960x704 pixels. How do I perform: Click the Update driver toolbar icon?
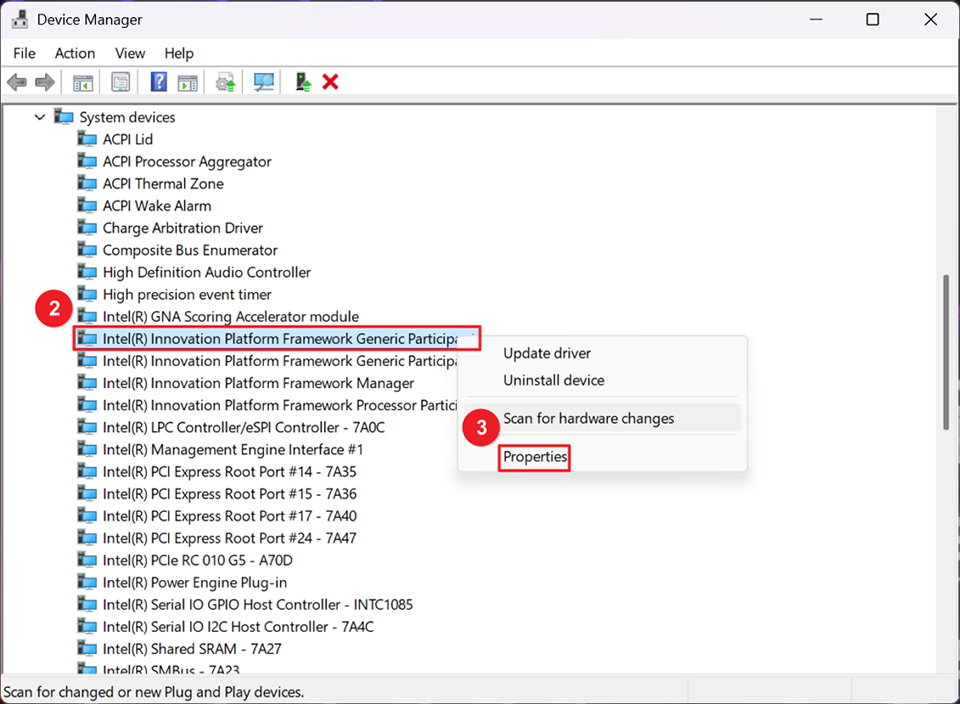click(225, 82)
